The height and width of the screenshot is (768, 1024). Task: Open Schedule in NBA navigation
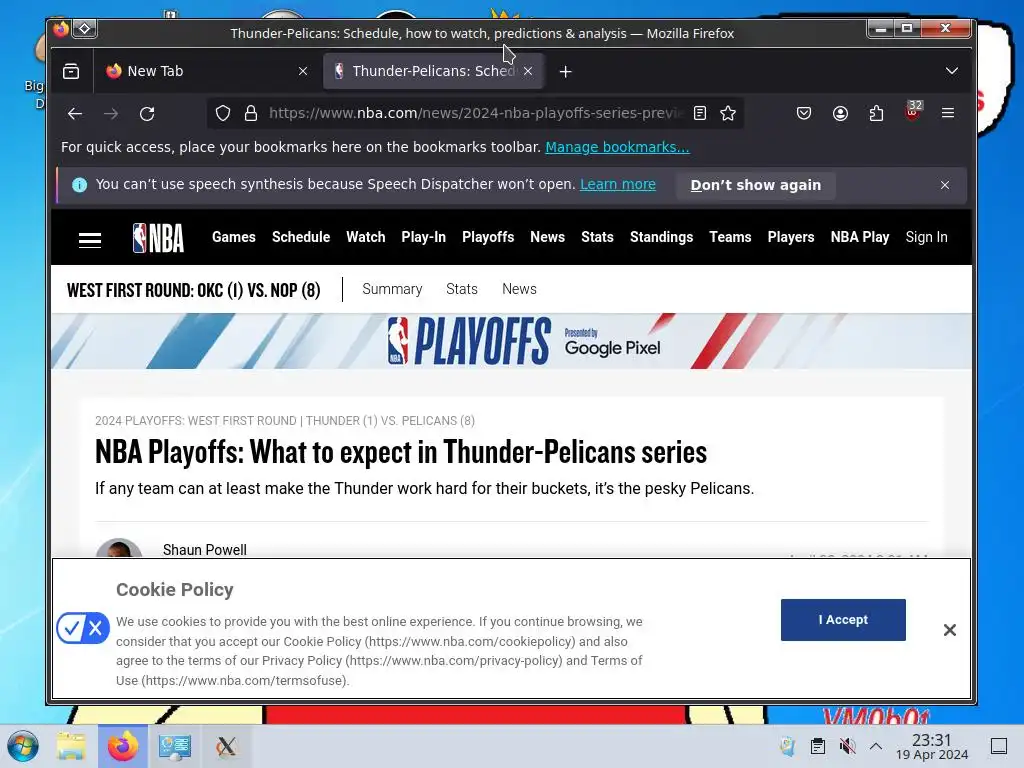point(300,237)
